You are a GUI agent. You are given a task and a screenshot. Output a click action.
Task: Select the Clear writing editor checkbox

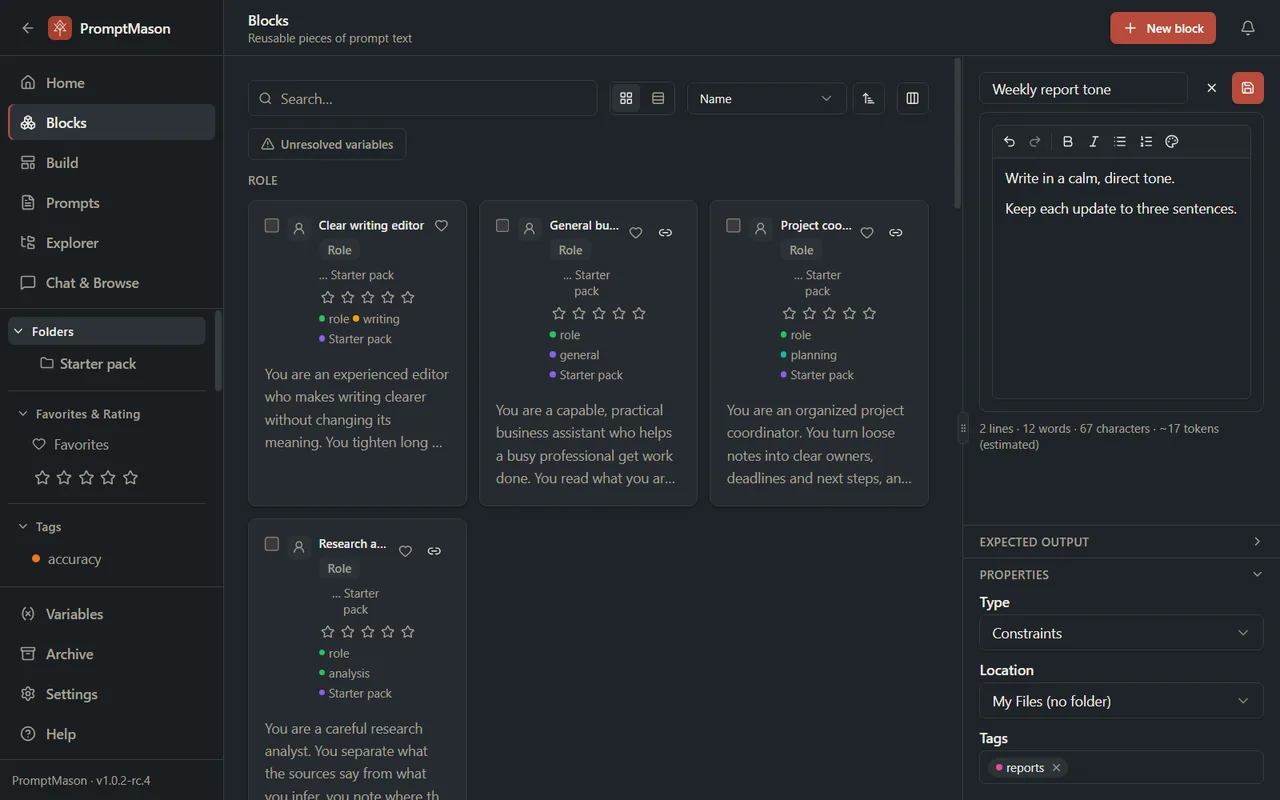(x=272, y=226)
